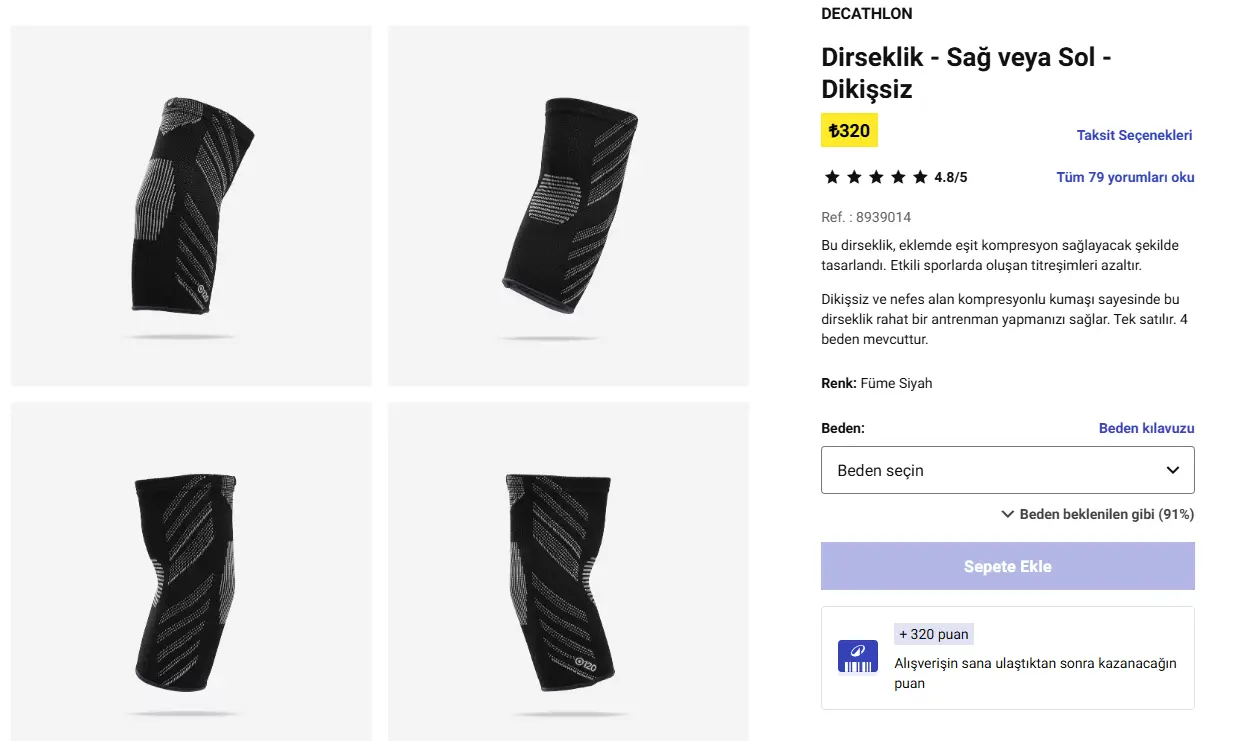
Task: Click the DECATHLON brand name
Action: pyautogui.click(x=866, y=14)
